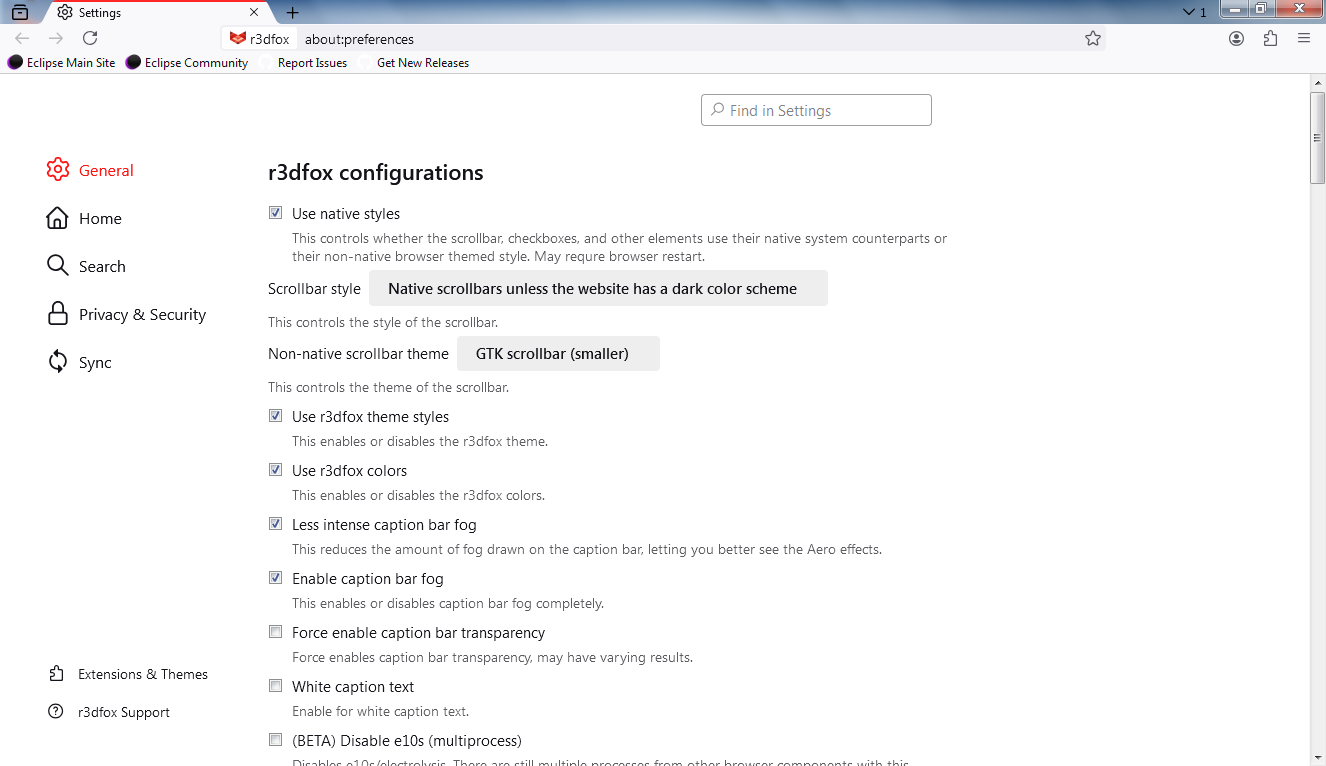The width and height of the screenshot is (1326, 766).
Task: Close the Settings tab
Action: (254, 13)
